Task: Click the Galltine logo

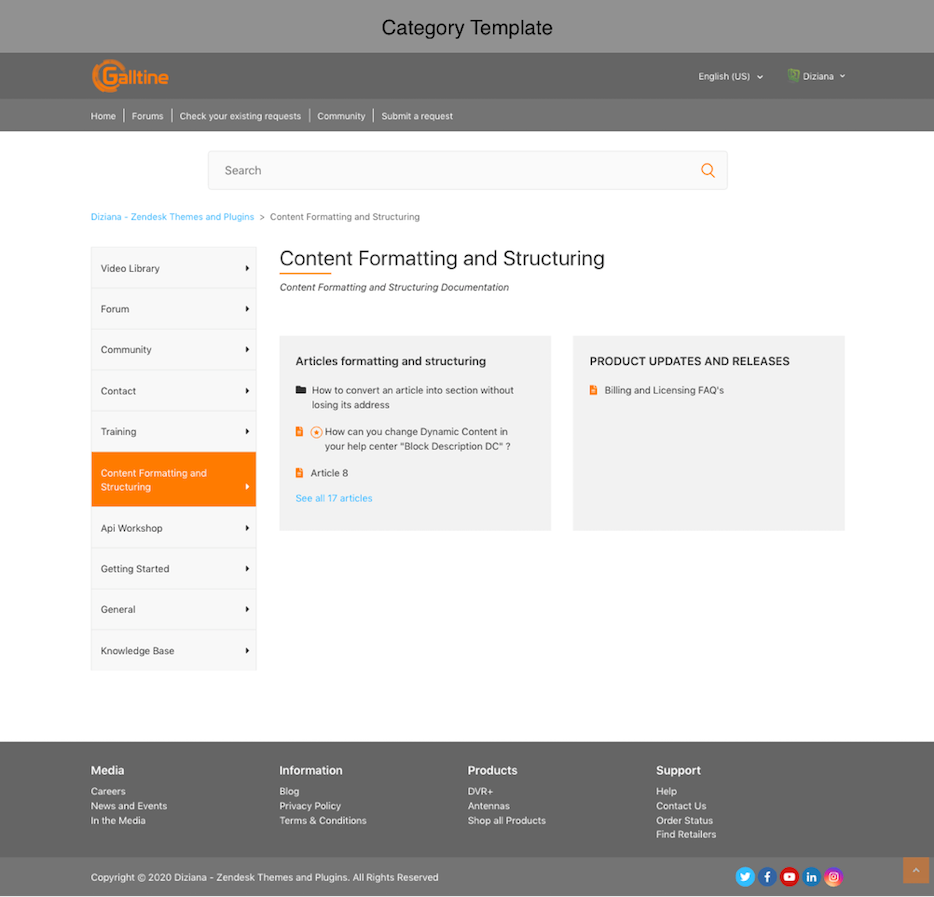Action: click(x=130, y=76)
